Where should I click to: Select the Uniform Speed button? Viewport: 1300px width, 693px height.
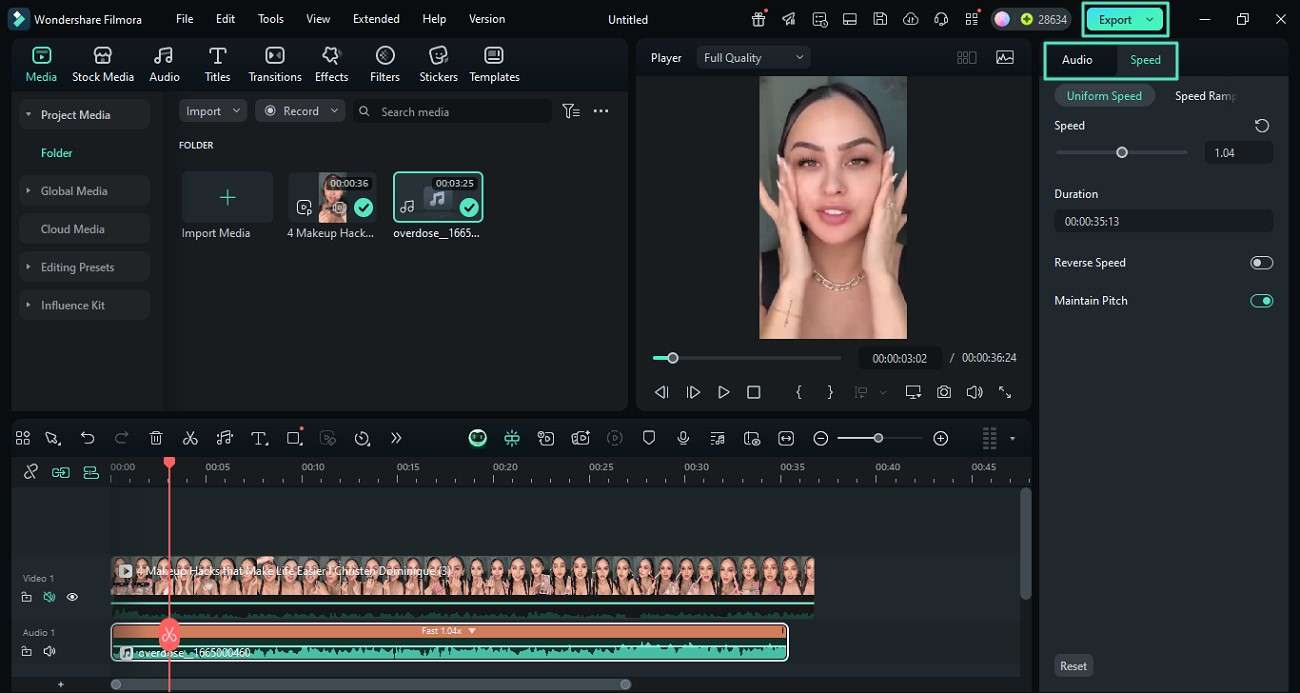coord(1104,96)
